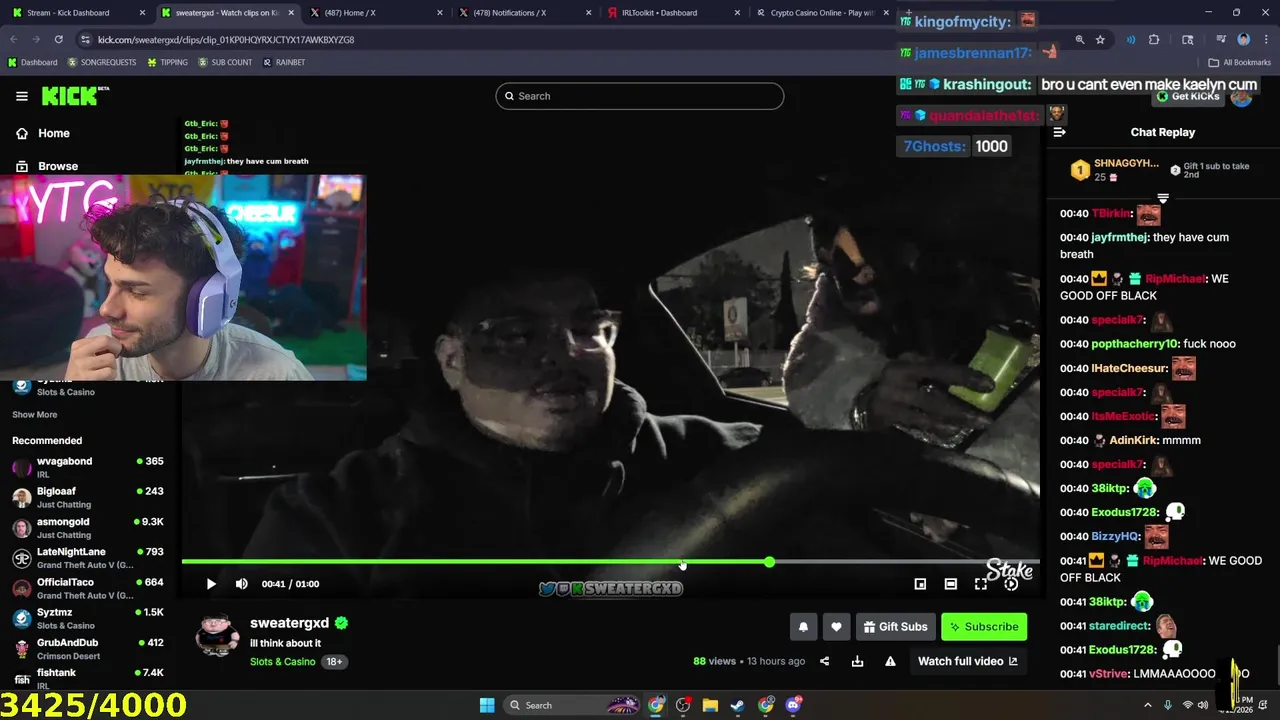Open Watch full video link
The width and height of the screenshot is (1280, 720).
click(x=967, y=661)
